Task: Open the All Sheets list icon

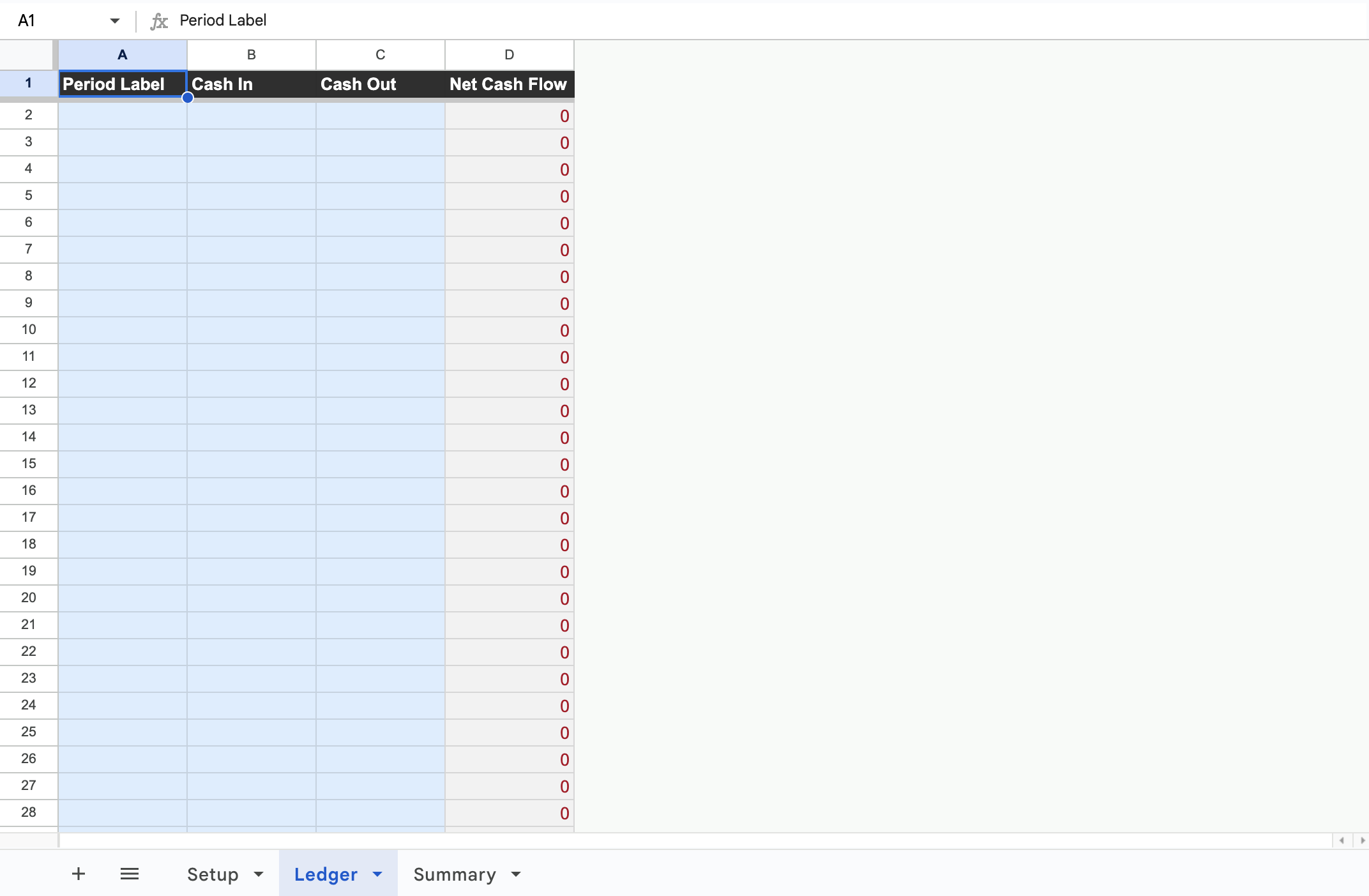Action: (x=130, y=874)
